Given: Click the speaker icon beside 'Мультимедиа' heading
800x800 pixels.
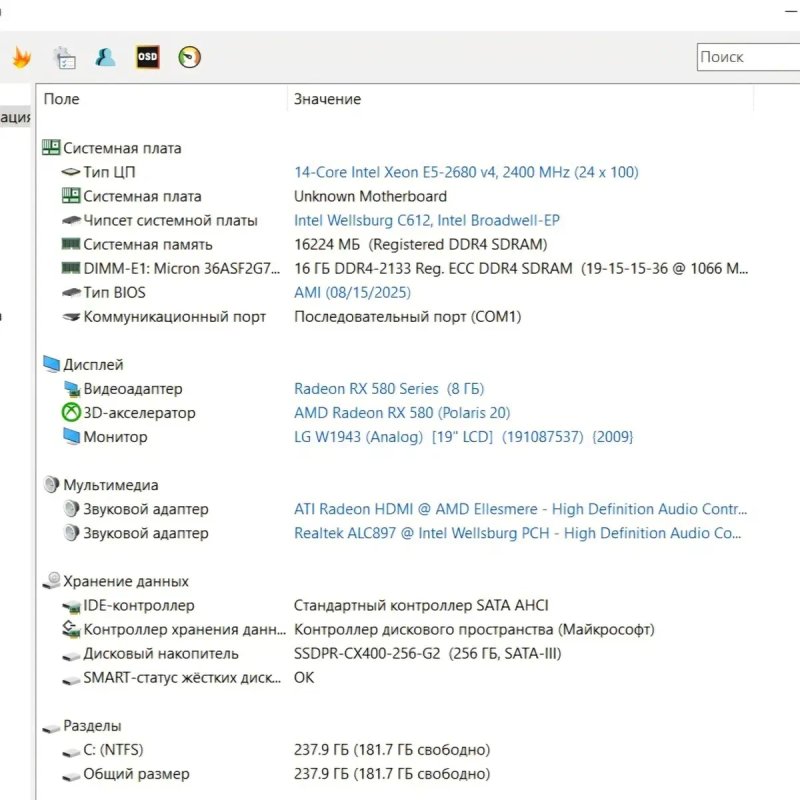Looking at the screenshot, I should (52, 484).
